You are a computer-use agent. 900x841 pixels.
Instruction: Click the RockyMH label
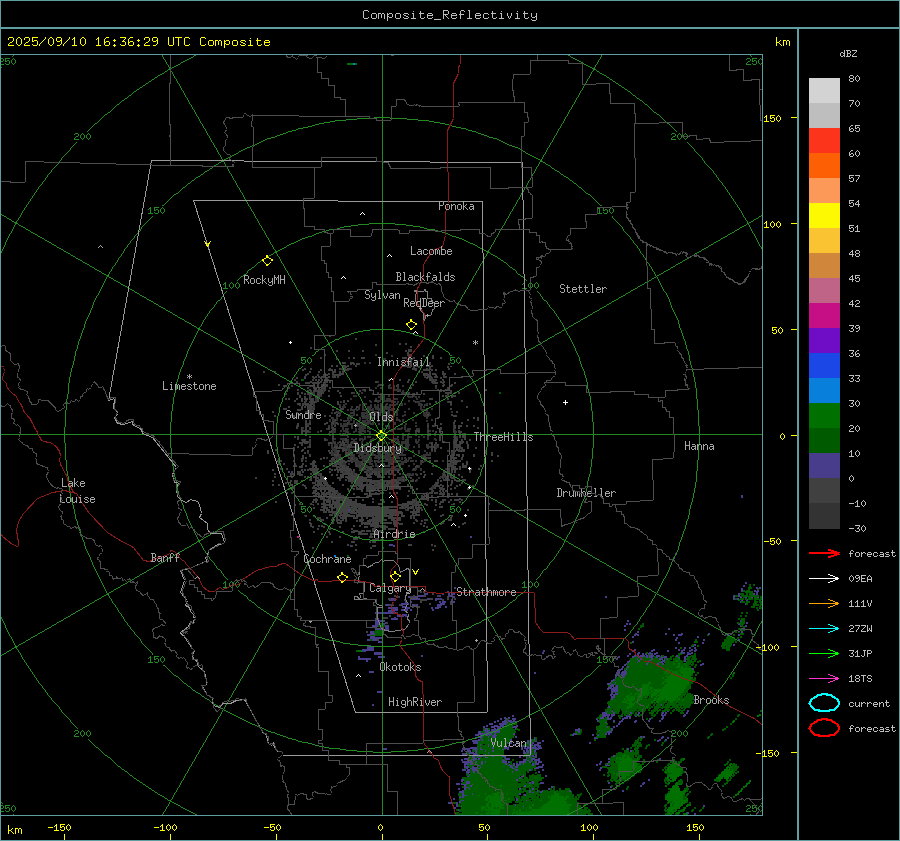(x=264, y=280)
